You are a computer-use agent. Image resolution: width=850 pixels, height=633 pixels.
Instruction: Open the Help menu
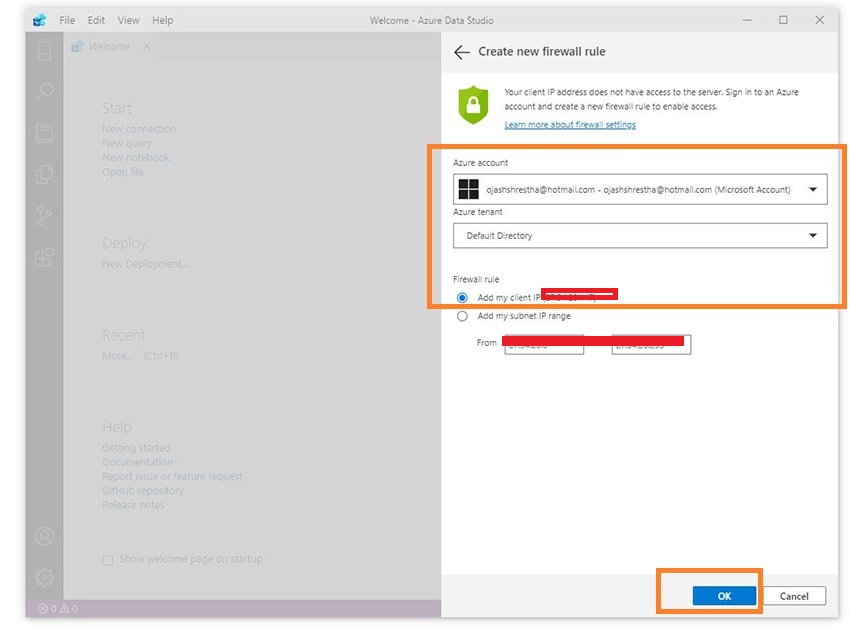click(x=162, y=20)
